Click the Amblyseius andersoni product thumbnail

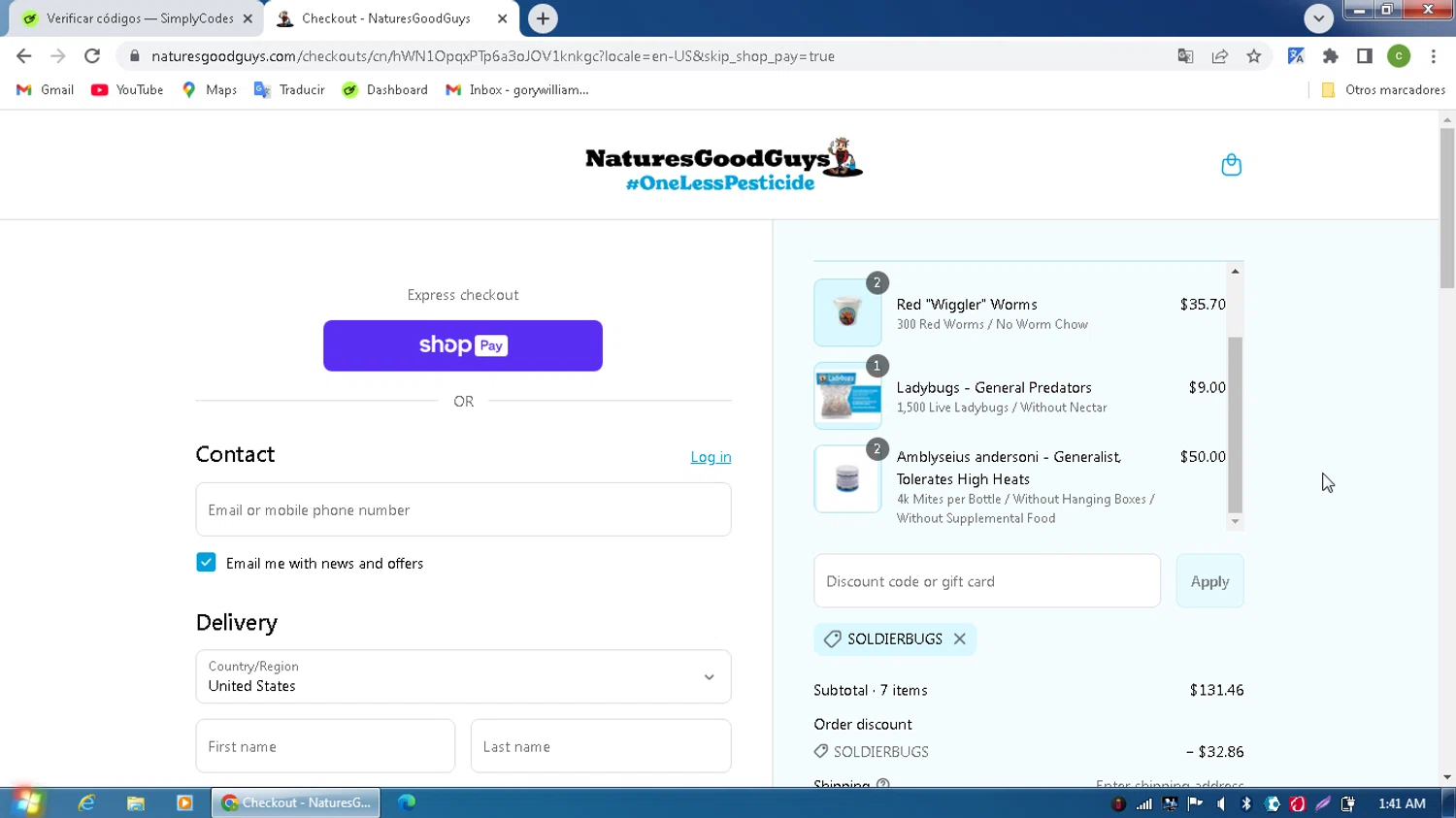coord(847,478)
